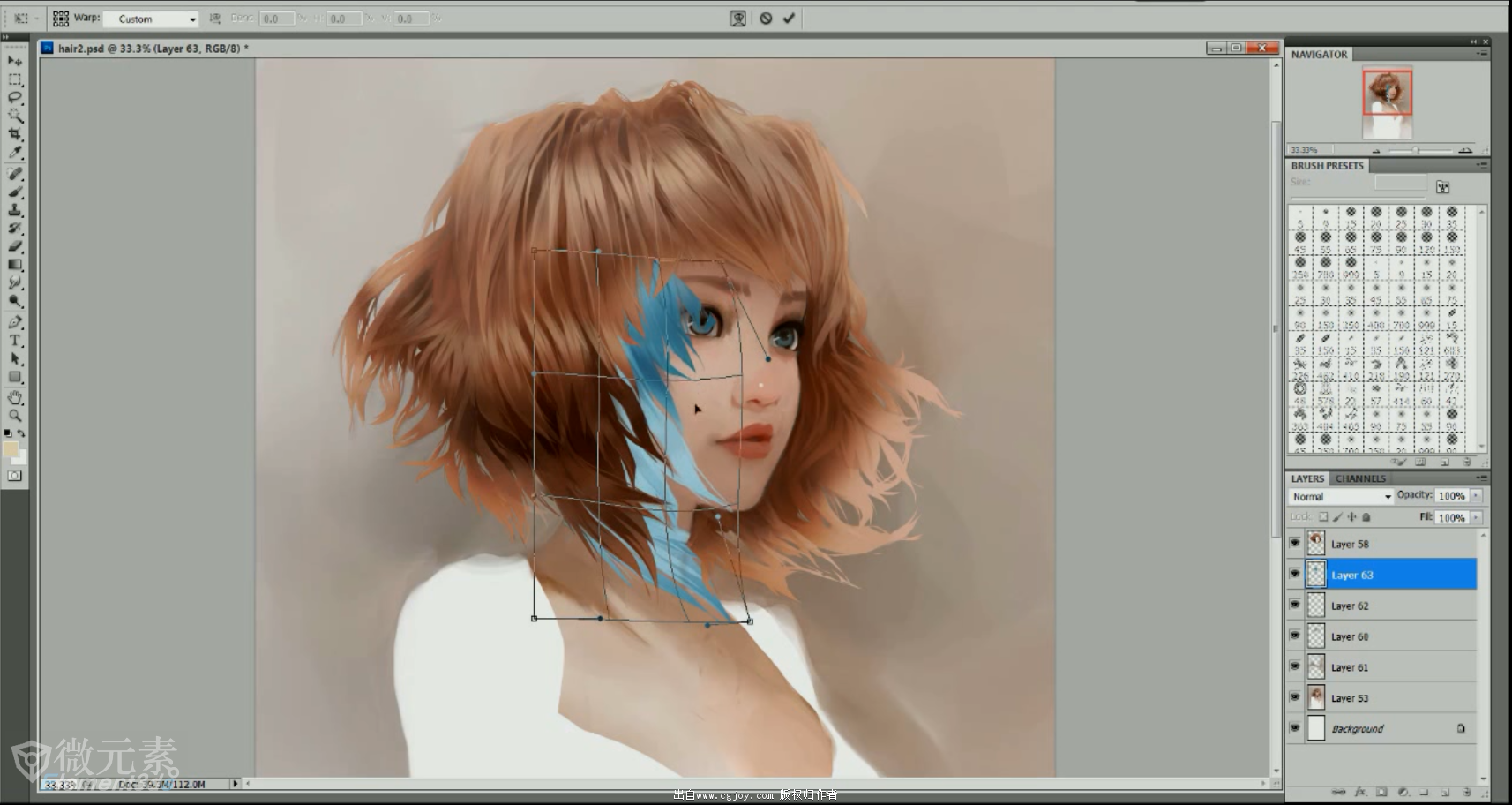Image resolution: width=1512 pixels, height=805 pixels.
Task: Open the Brush Presets panel menu
Action: (1481, 165)
